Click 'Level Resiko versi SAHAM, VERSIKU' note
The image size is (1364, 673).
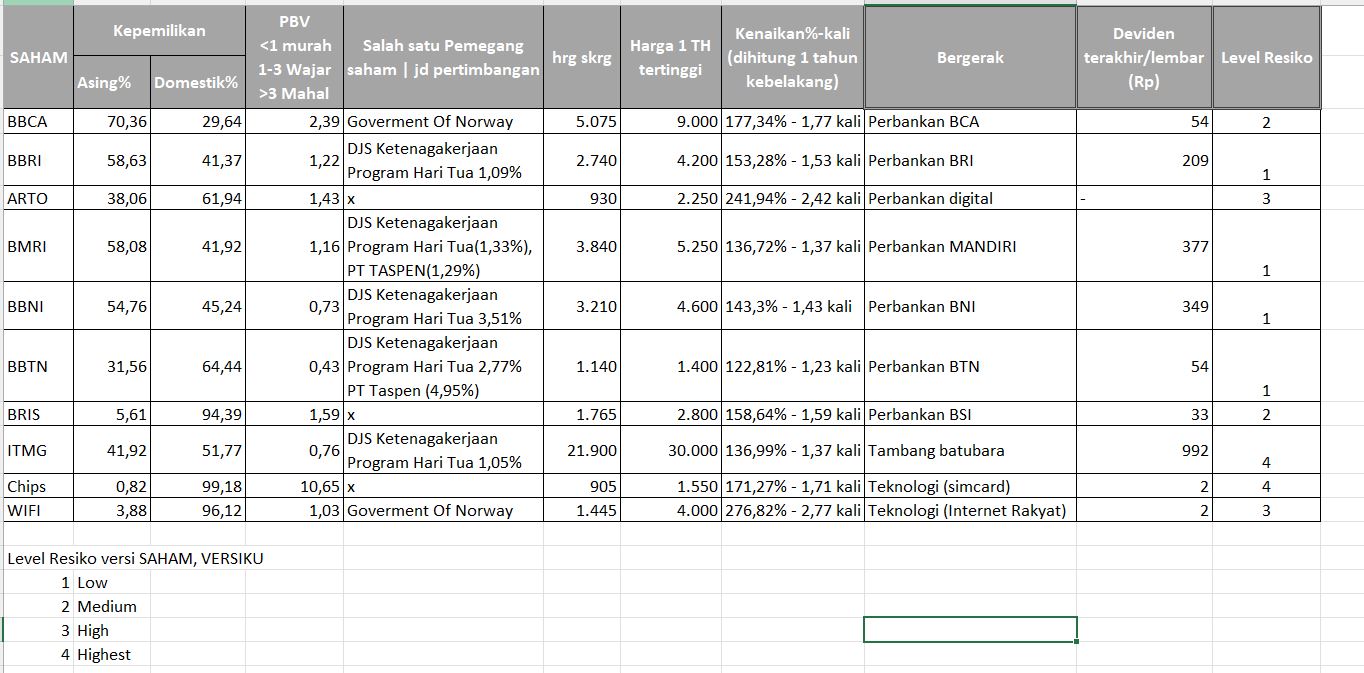click(x=135, y=558)
